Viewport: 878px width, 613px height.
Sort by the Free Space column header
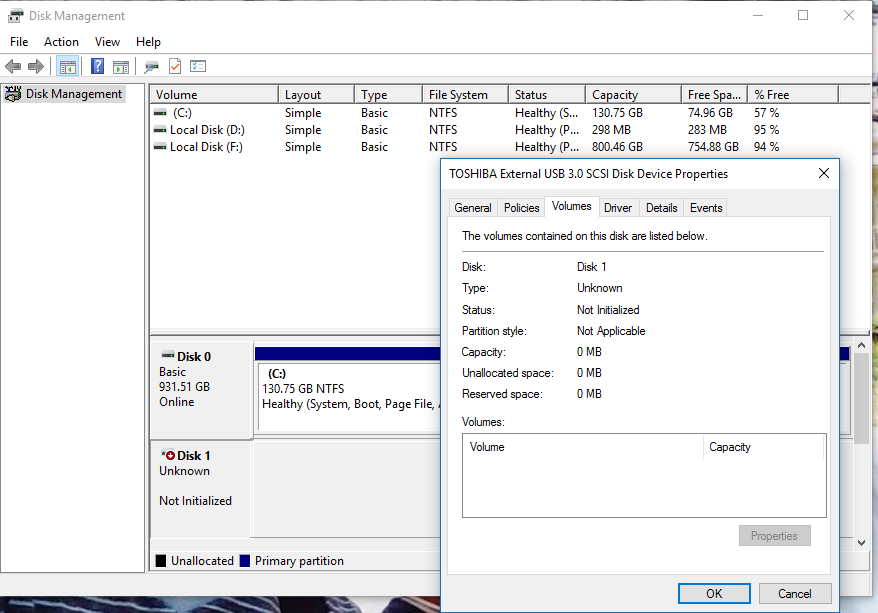(714, 95)
